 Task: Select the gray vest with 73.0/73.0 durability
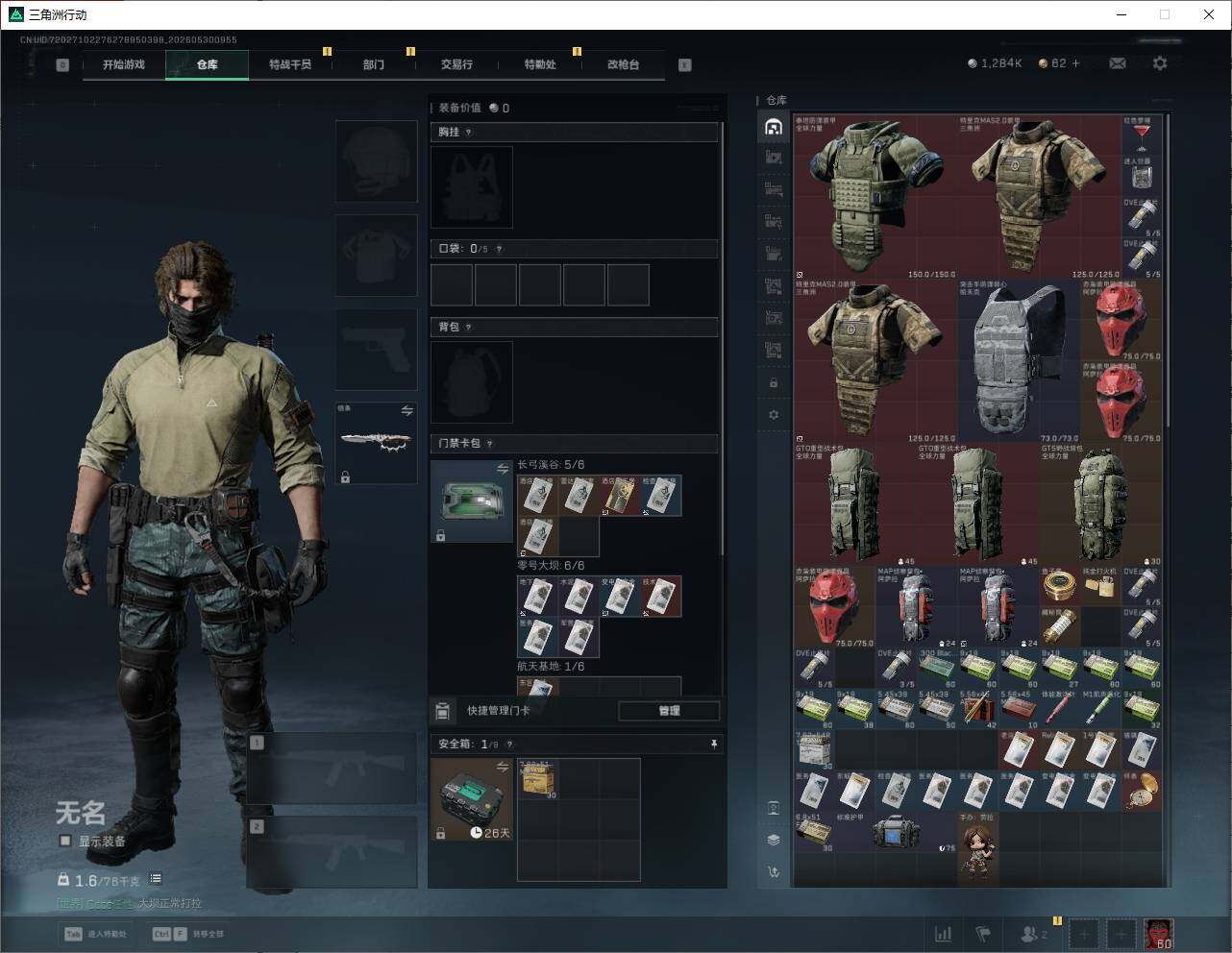point(1020,361)
